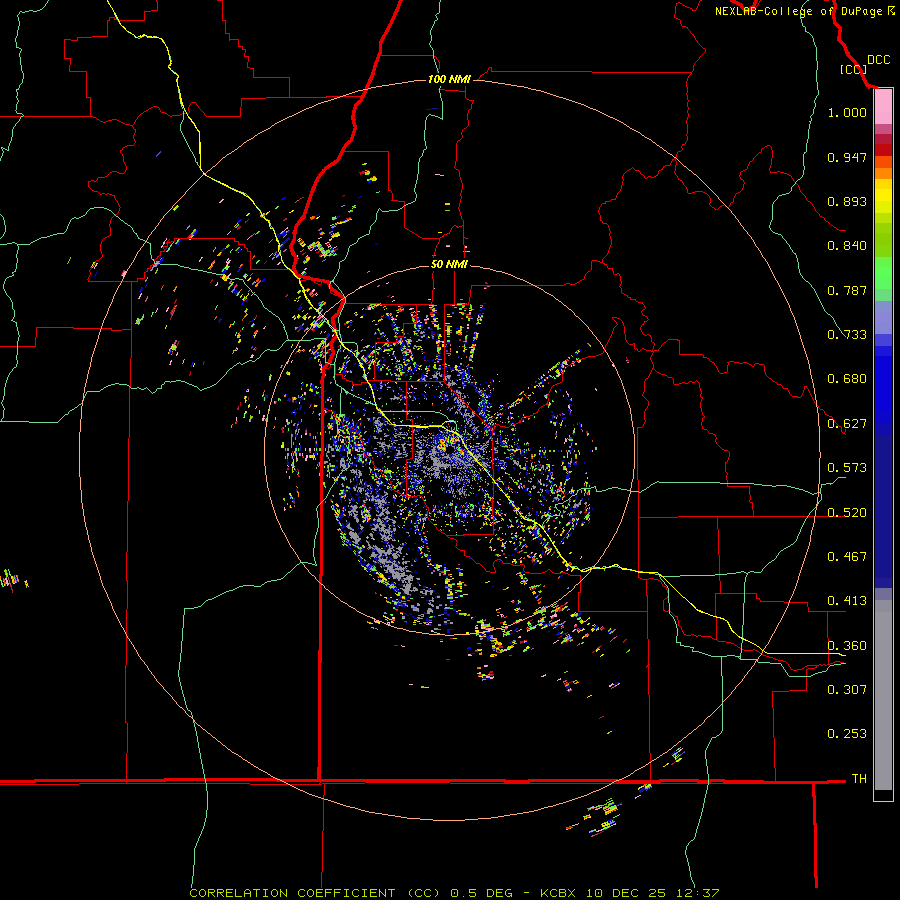Select the 0.840 scale value

[x=847, y=246]
